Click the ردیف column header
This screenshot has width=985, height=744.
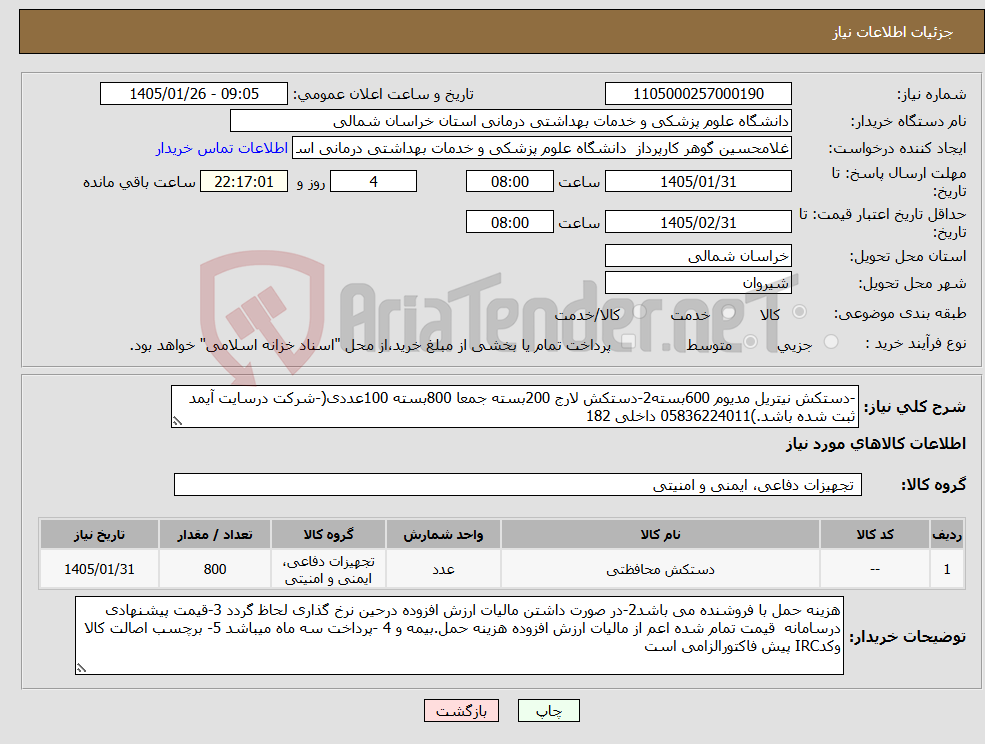click(947, 535)
